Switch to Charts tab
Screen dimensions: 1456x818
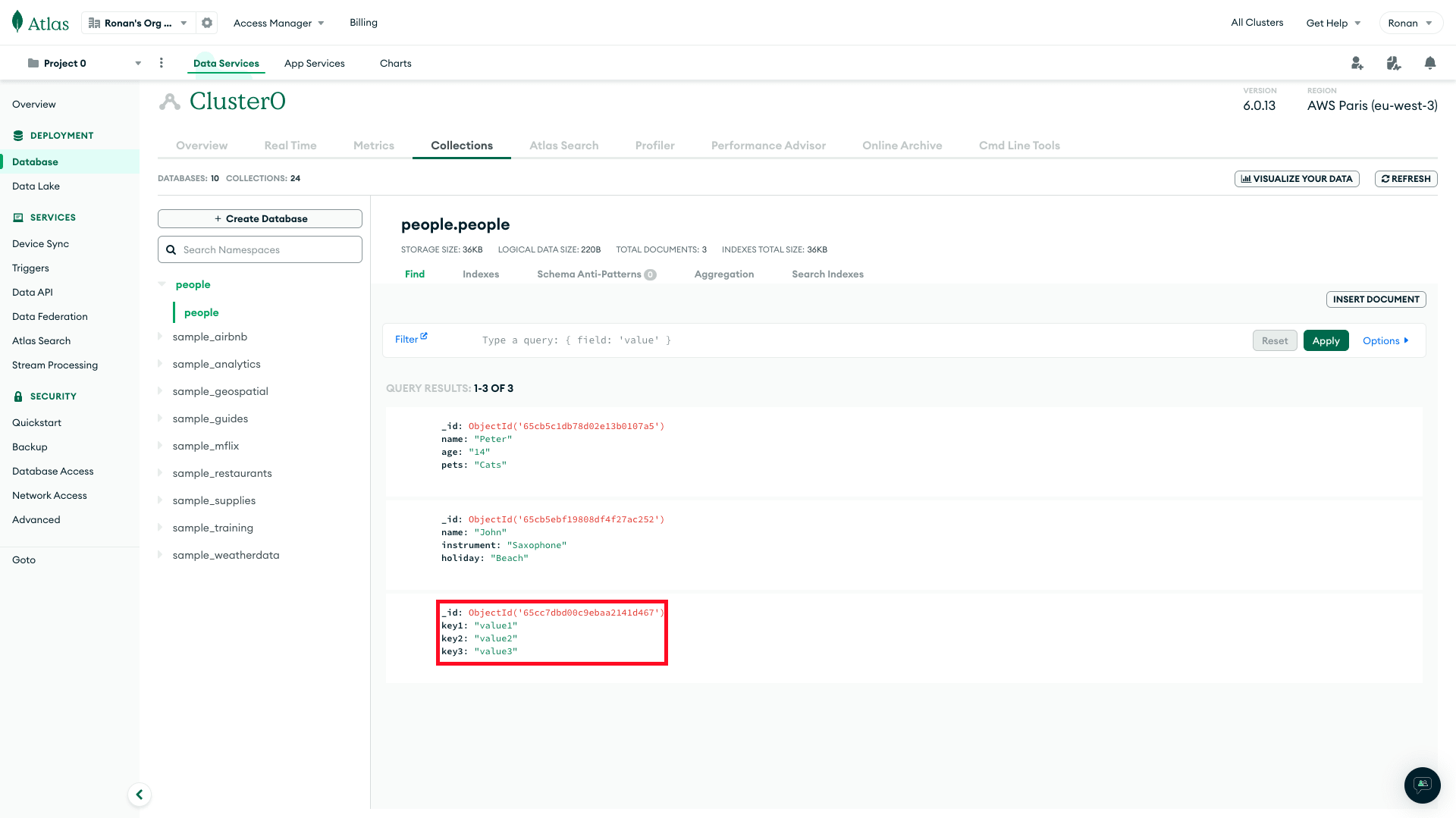pyautogui.click(x=396, y=63)
